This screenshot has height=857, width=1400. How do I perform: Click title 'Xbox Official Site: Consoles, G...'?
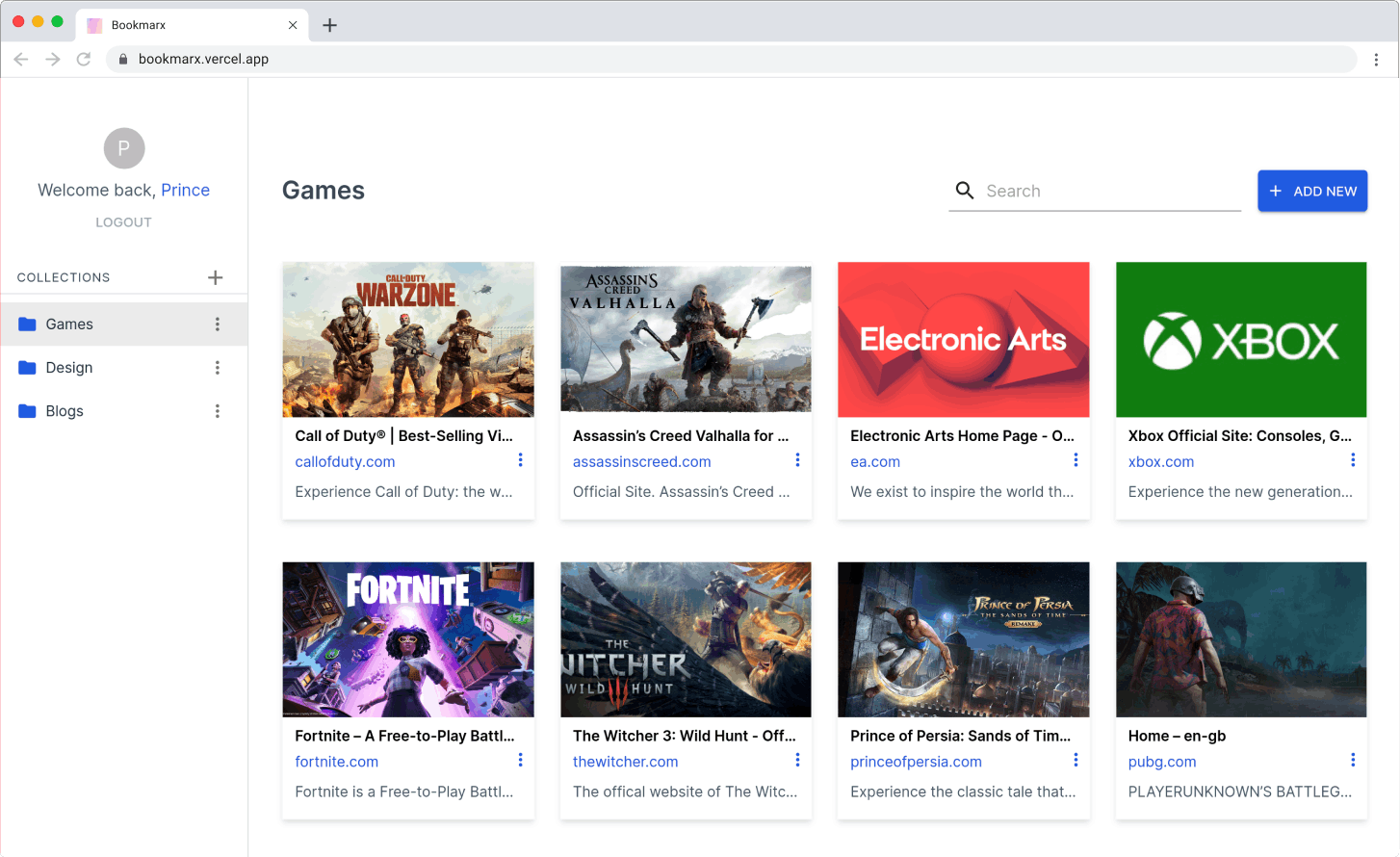pyautogui.click(x=1240, y=436)
